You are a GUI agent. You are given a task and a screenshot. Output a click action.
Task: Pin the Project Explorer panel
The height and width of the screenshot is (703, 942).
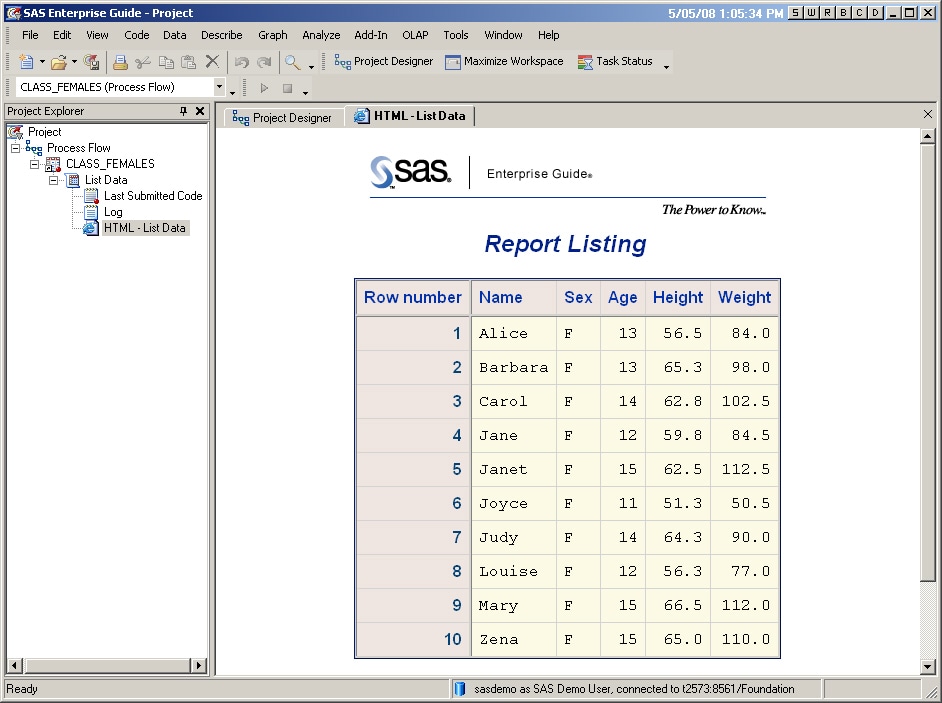pyautogui.click(x=183, y=111)
